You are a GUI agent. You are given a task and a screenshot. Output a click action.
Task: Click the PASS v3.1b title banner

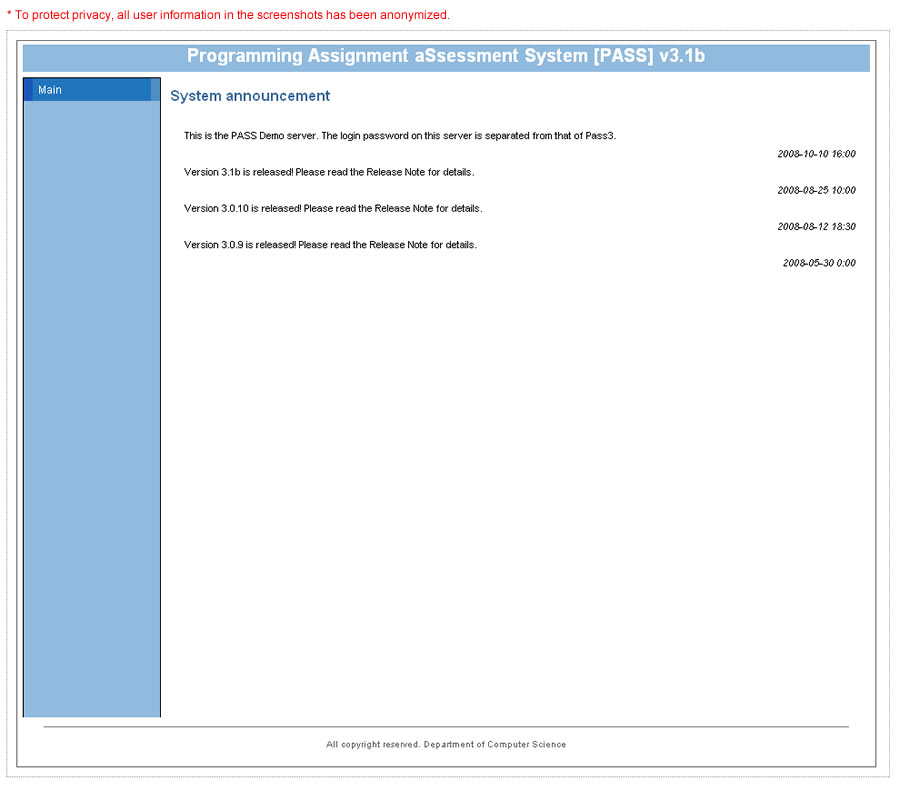pyautogui.click(x=446, y=57)
